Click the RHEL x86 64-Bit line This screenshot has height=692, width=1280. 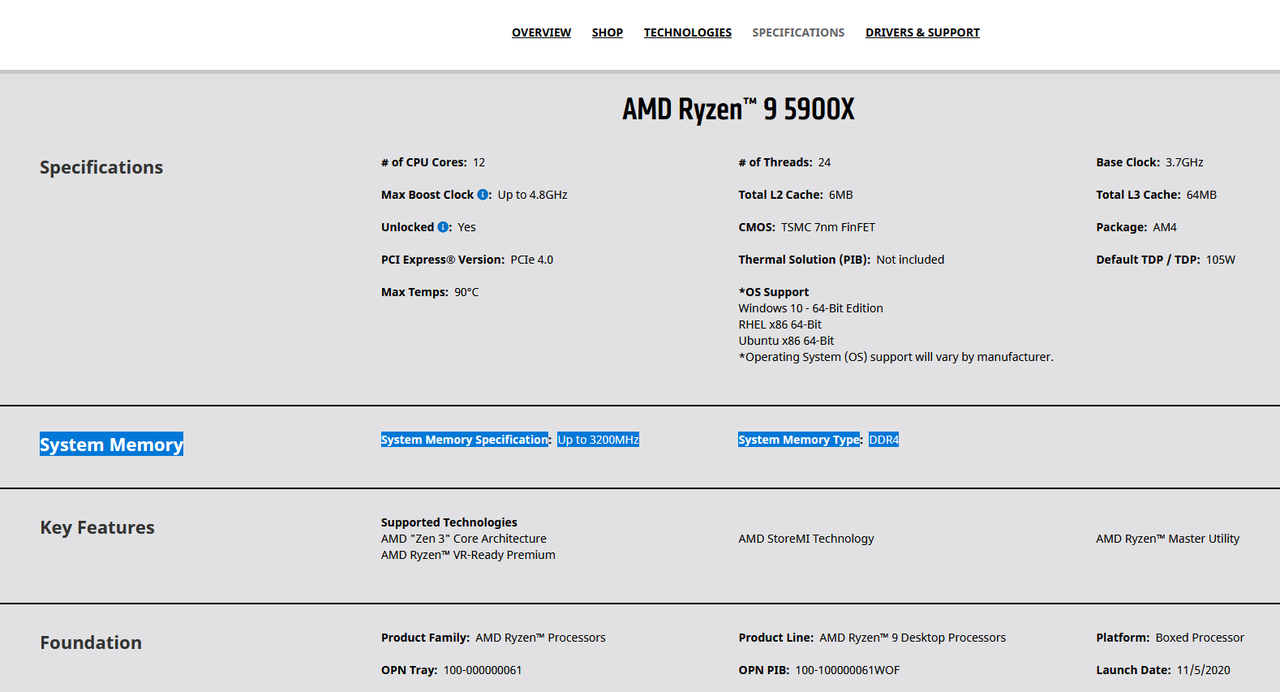pyautogui.click(x=780, y=324)
